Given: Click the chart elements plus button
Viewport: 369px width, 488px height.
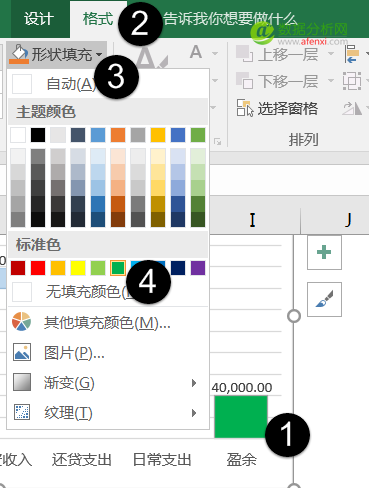Looking at the screenshot, I should [324, 252].
